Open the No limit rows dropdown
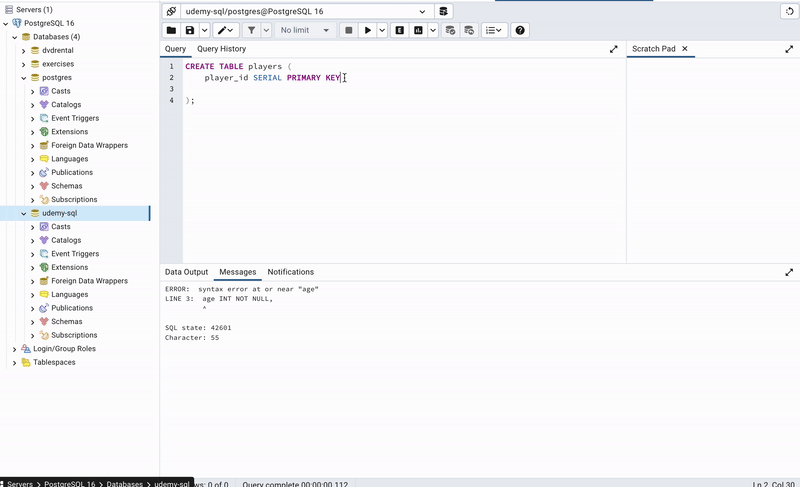This screenshot has height=487, width=800. pos(305,30)
